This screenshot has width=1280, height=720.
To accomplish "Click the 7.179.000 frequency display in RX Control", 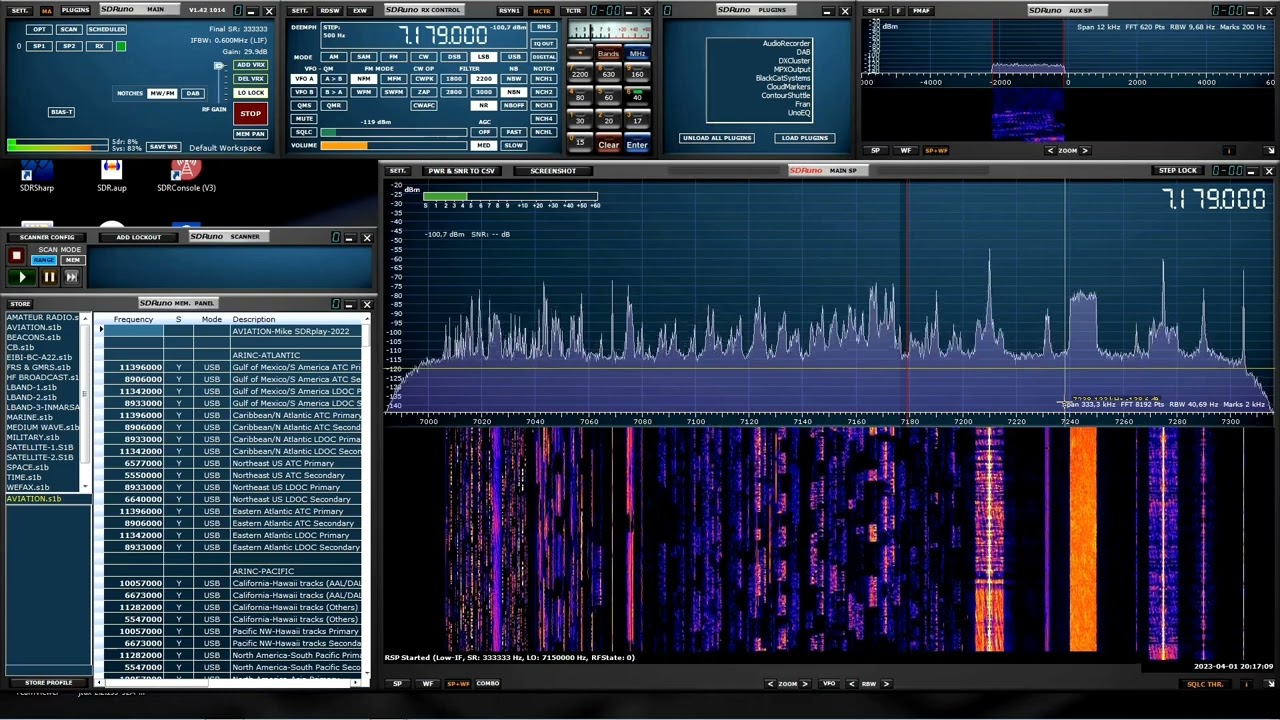I will coord(442,36).
